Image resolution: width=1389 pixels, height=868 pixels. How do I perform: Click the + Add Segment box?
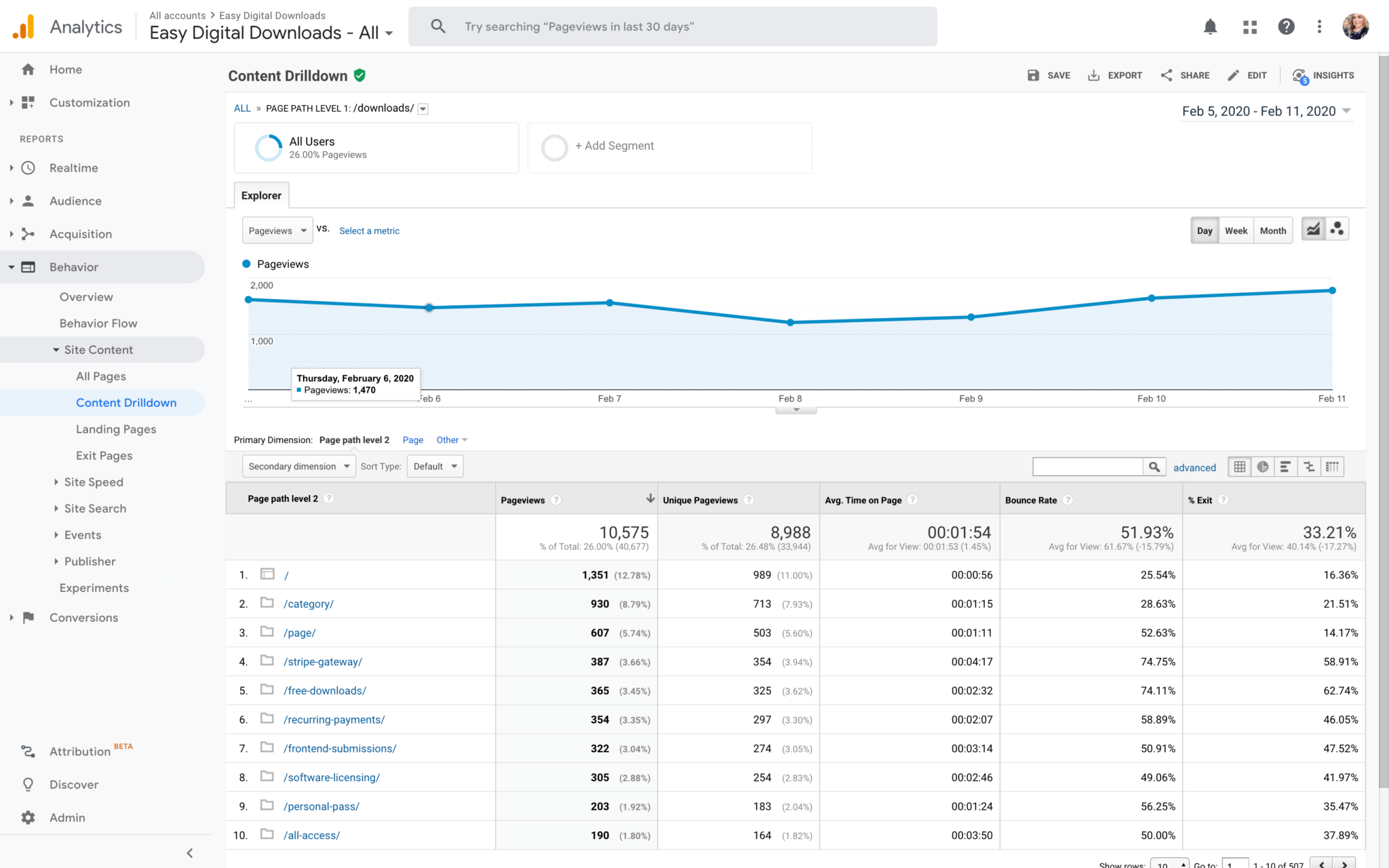[x=670, y=147]
